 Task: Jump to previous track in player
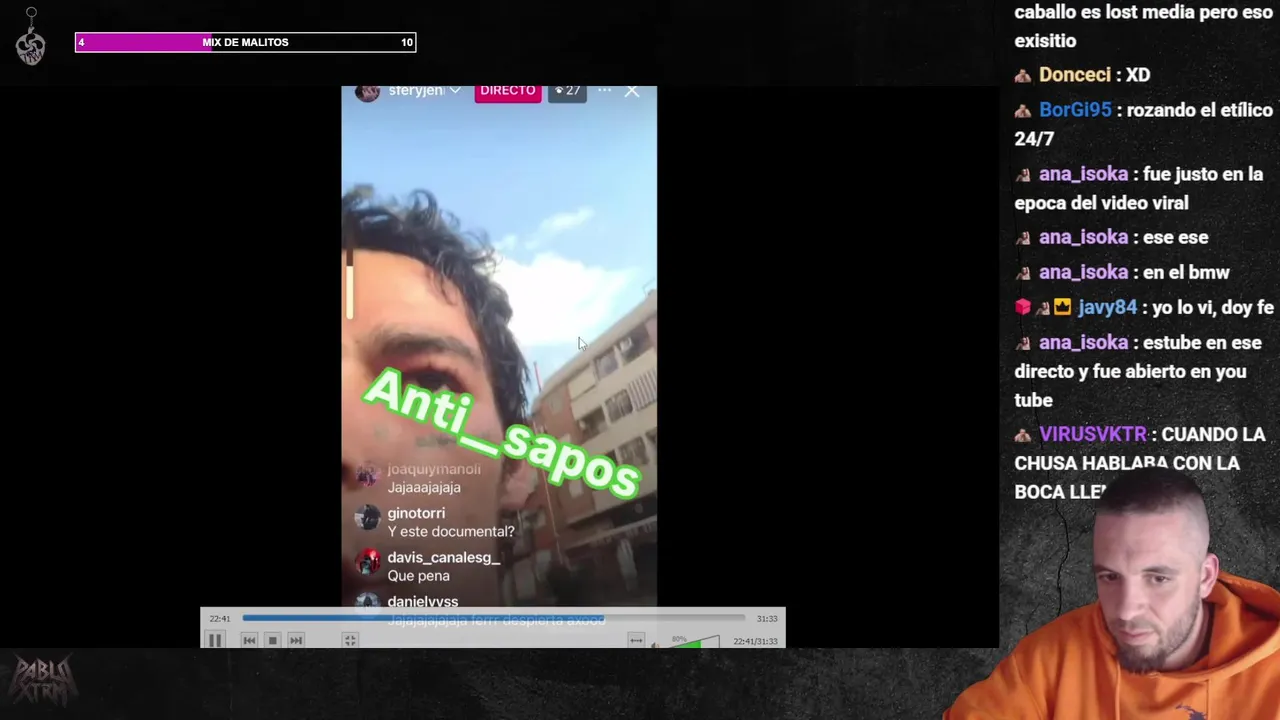pyautogui.click(x=249, y=640)
